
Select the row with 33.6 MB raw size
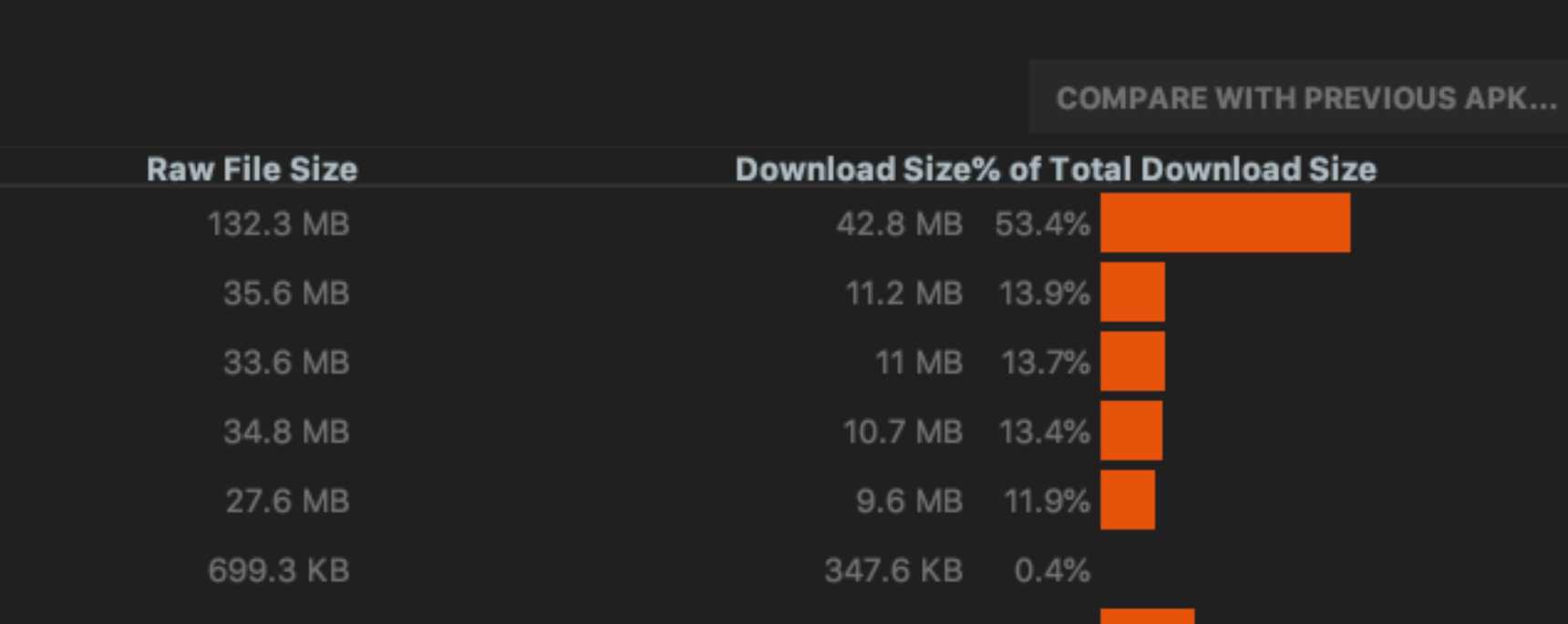click(x=784, y=362)
